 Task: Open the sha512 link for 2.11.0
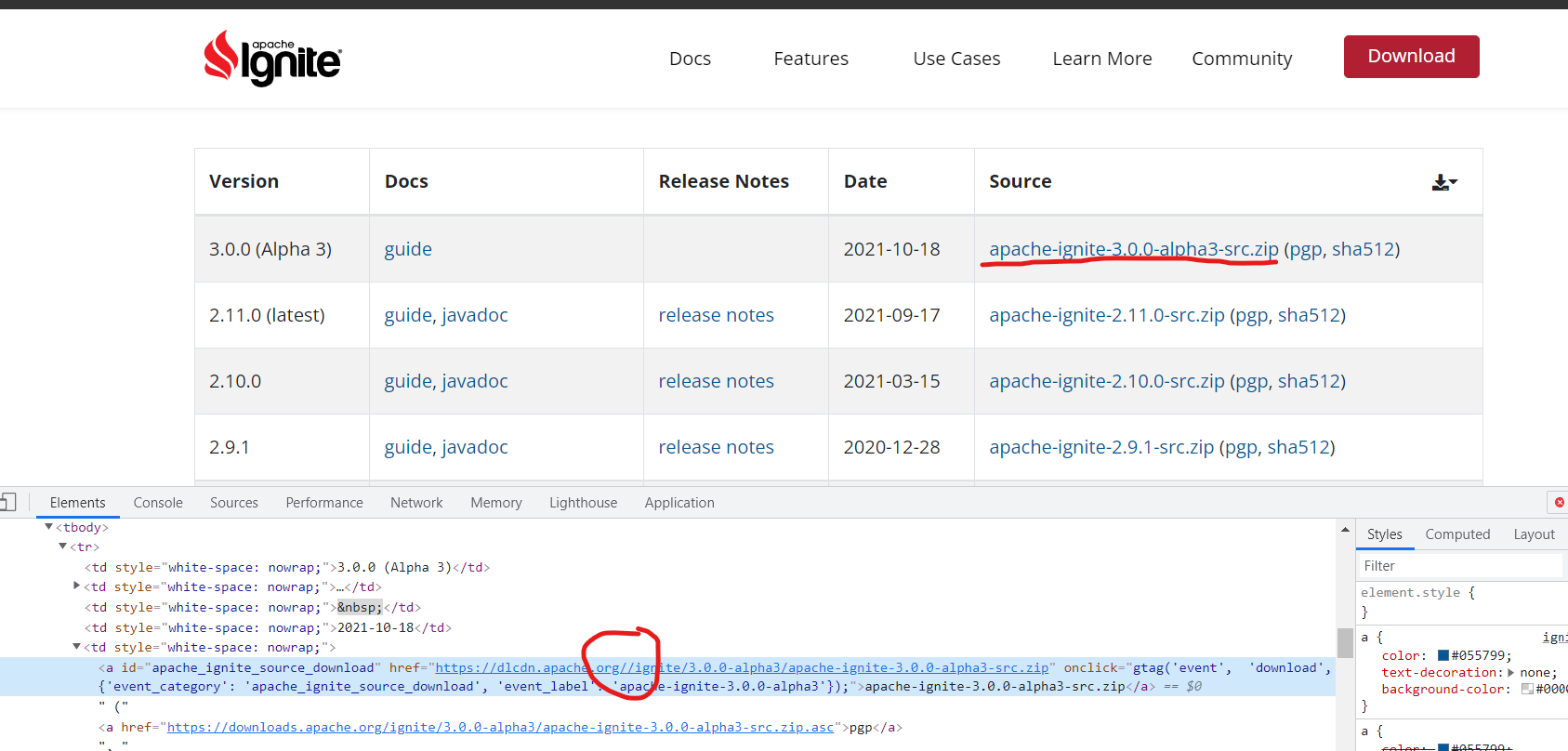click(1309, 315)
